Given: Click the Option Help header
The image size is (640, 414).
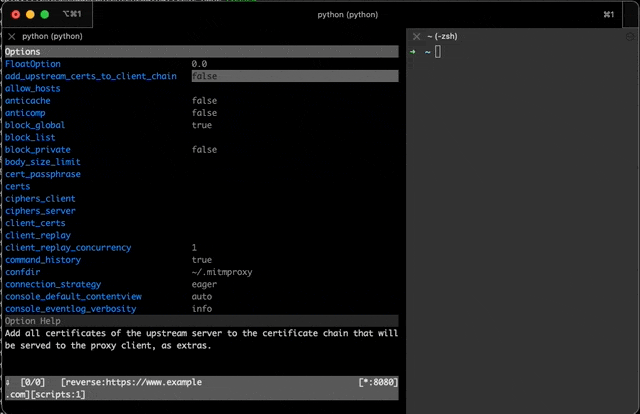Looking at the screenshot, I should [202, 321].
